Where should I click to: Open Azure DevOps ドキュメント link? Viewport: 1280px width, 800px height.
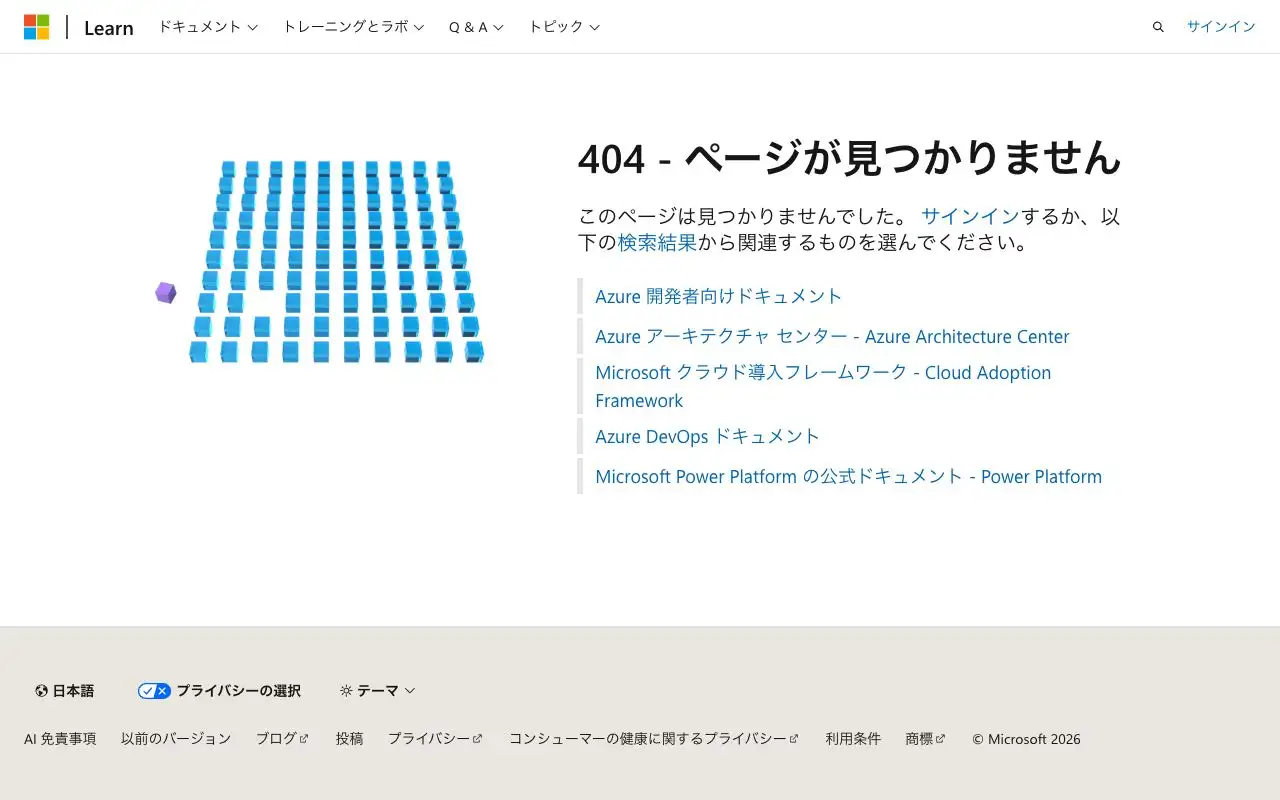[707, 436]
